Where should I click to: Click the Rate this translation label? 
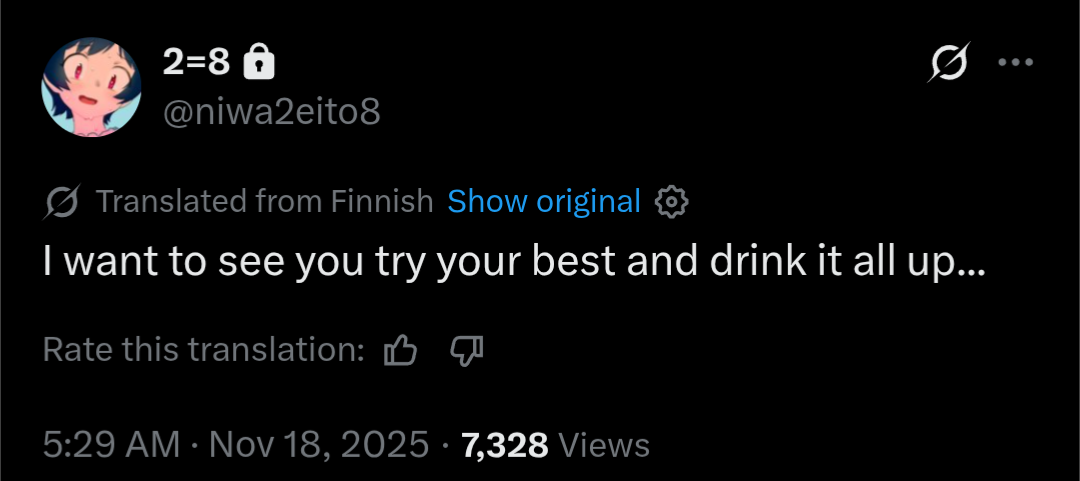(203, 349)
